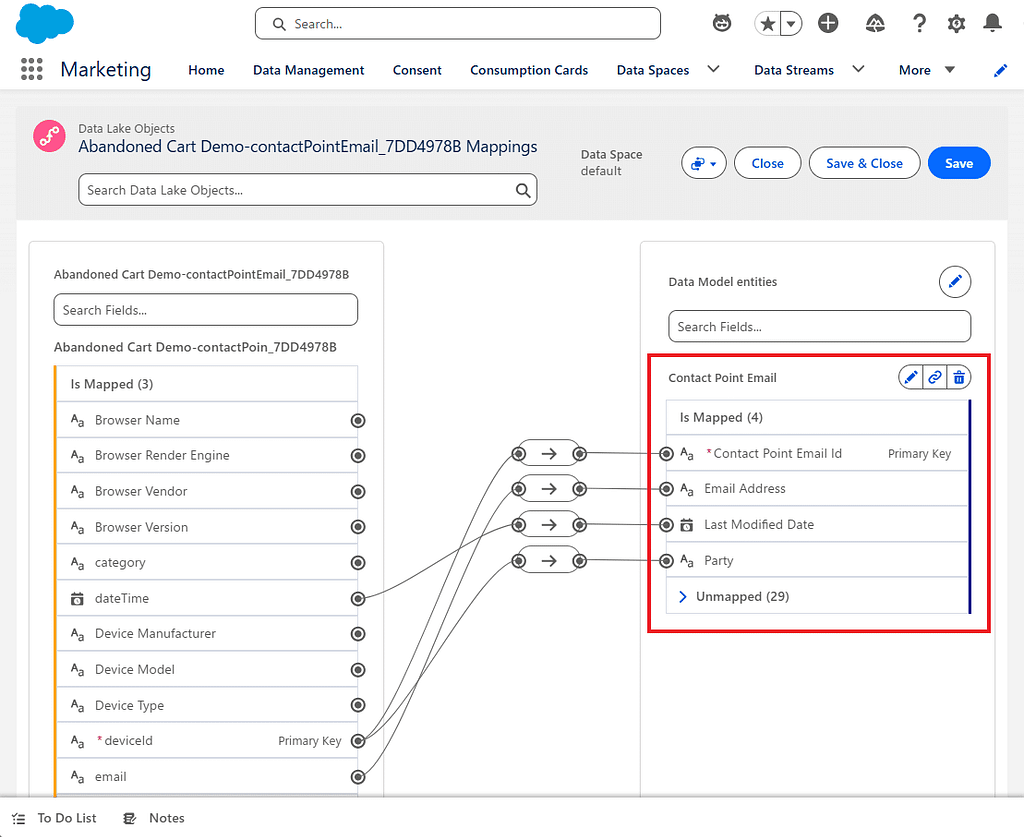This screenshot has height=837, width=1024.
Task: Click the email field connector node
Action: pos(358,777)
